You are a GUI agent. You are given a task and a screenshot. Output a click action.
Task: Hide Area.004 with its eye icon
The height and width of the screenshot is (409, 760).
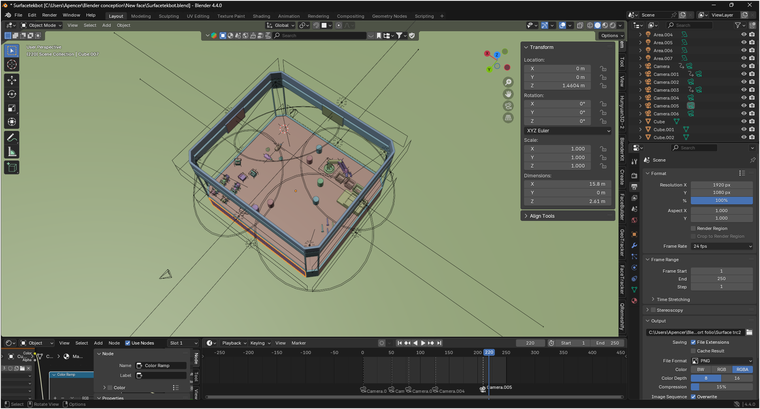(744, 34)
